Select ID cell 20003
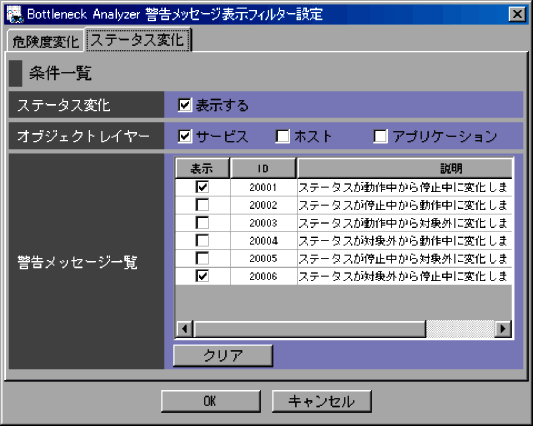The width and height of the screenshot is (533, 426). point(263,223)
